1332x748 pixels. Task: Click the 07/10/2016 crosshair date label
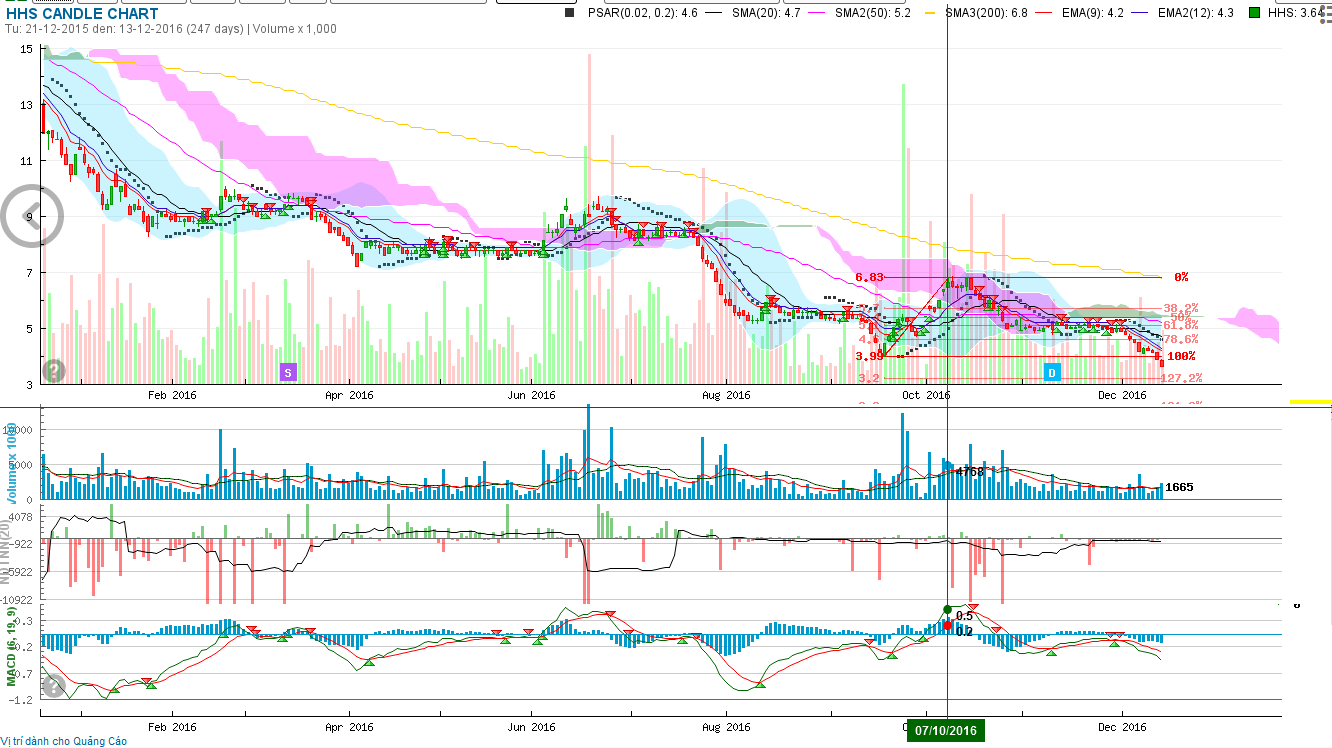(947, 731)
